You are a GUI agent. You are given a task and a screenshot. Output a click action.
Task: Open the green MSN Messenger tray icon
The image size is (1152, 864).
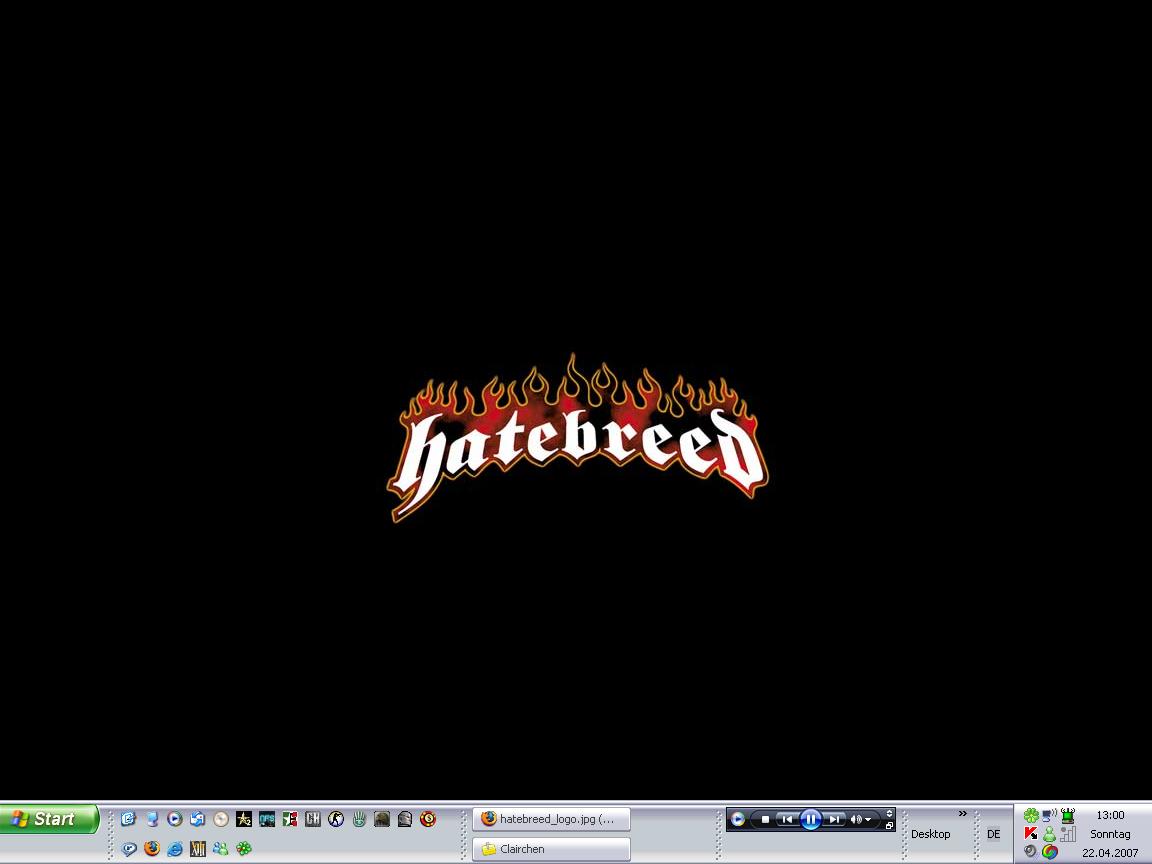click(x=1049, y=834)
